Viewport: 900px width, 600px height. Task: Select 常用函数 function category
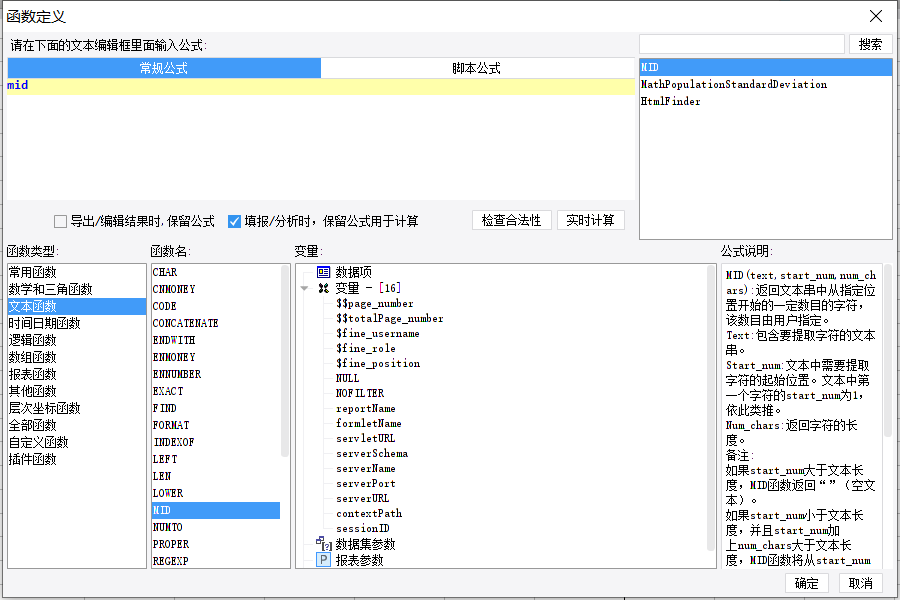[77, 272]
